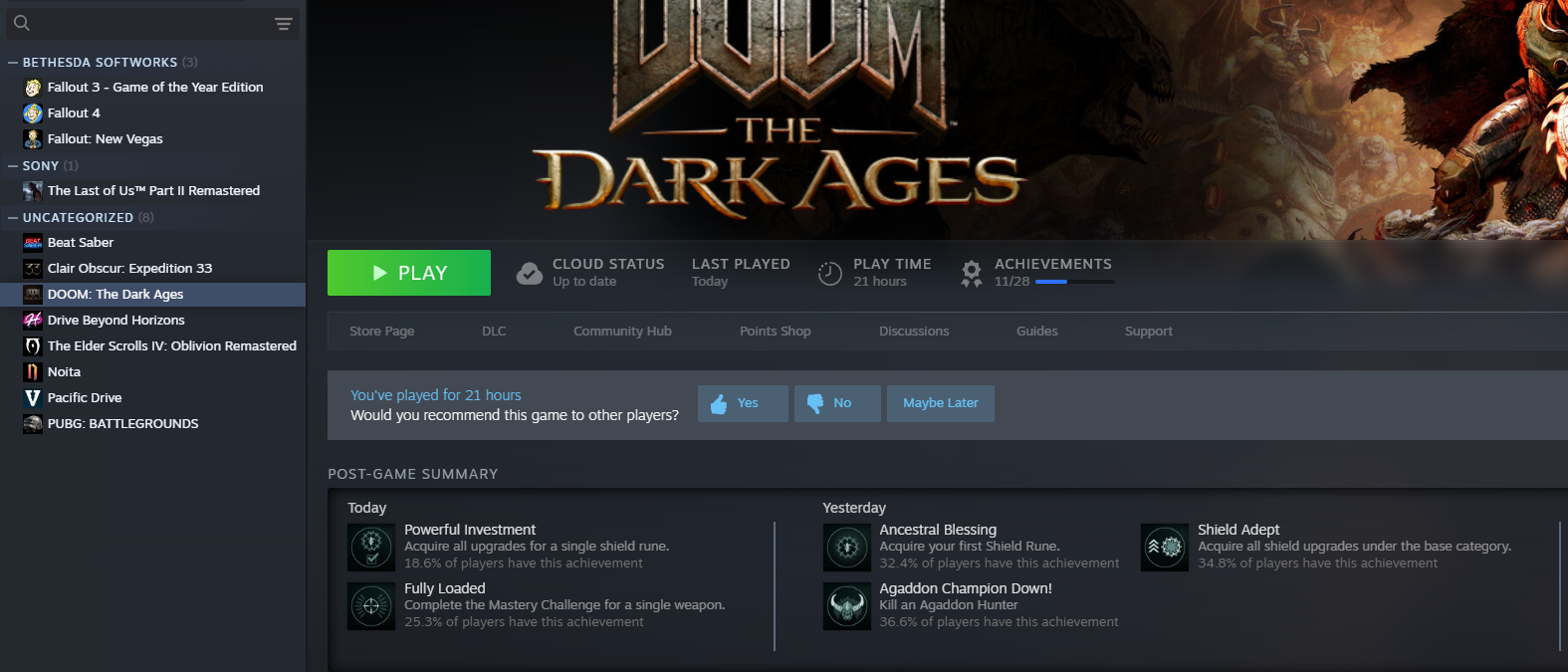Click the Powerful Investment achievement title
This screenshot has width=1568, height=672.
[470, 530]
